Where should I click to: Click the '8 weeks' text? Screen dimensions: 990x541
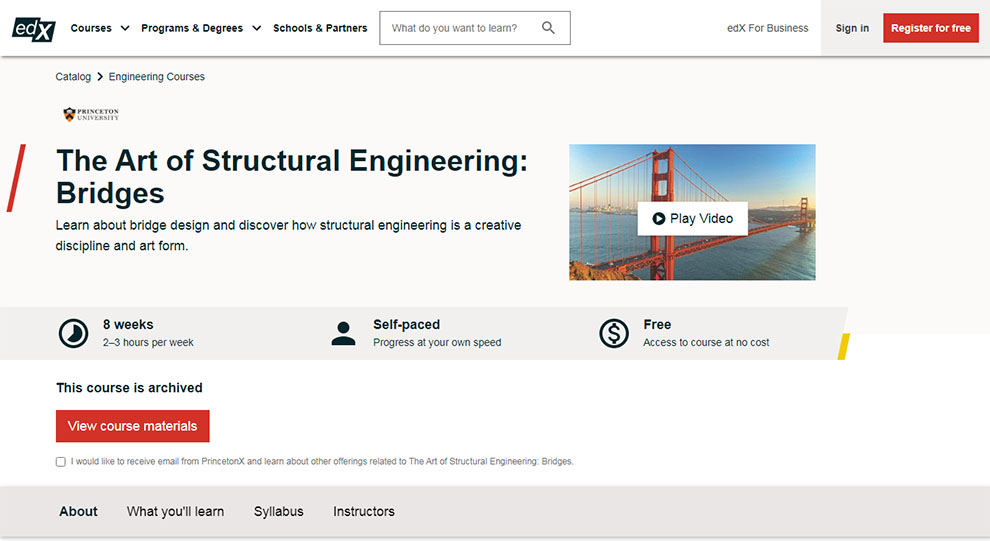point(128,324)
